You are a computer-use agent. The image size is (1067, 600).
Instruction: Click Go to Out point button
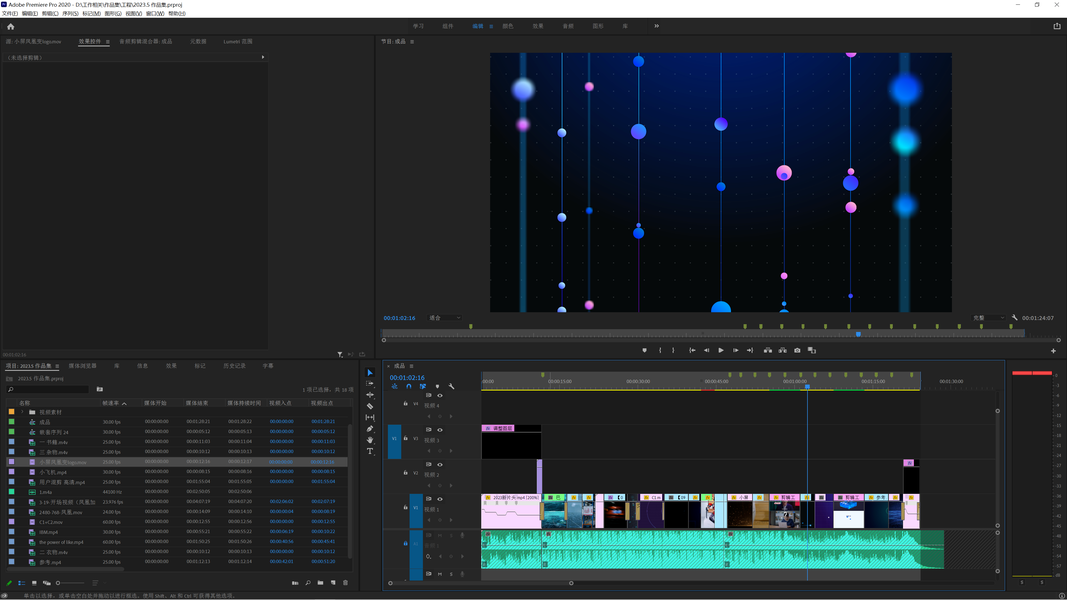[750, 350]
